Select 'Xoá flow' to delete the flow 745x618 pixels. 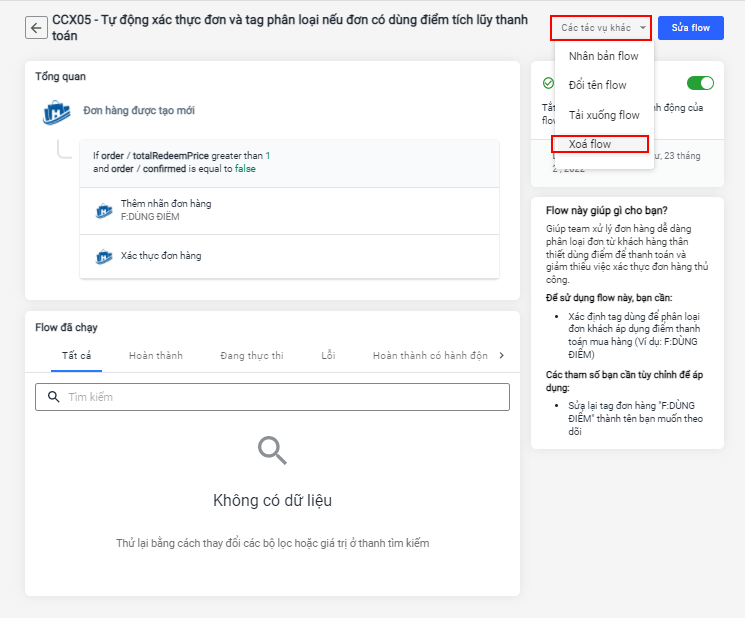(600, 144)
